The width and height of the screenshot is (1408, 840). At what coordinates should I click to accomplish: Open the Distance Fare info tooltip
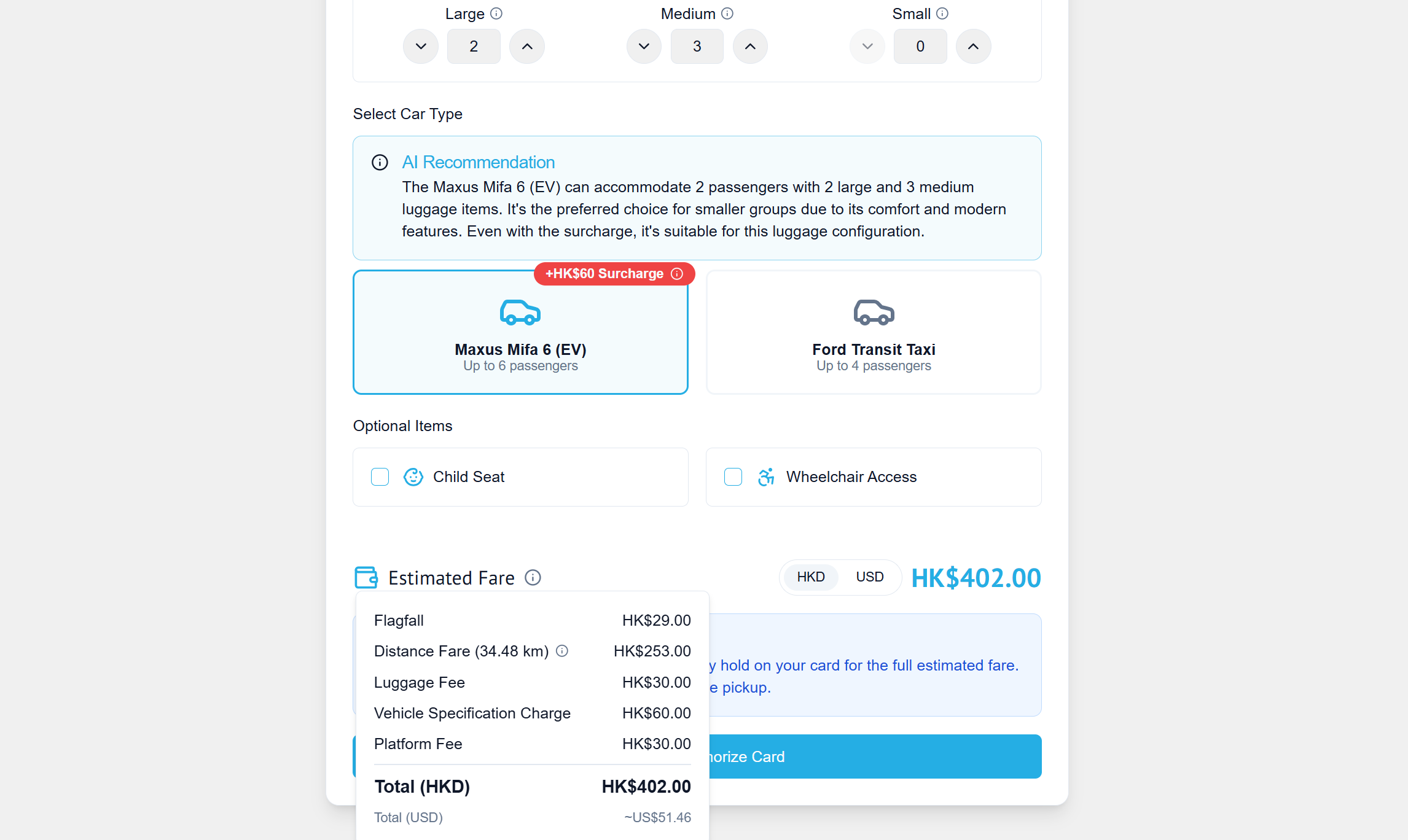point(561,651)
